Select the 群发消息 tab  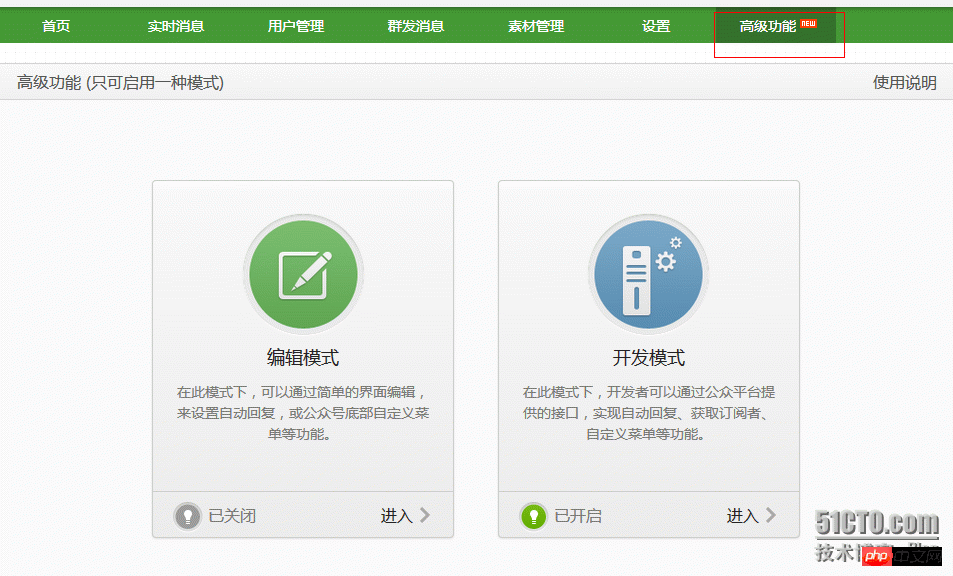tap(416, 26)
